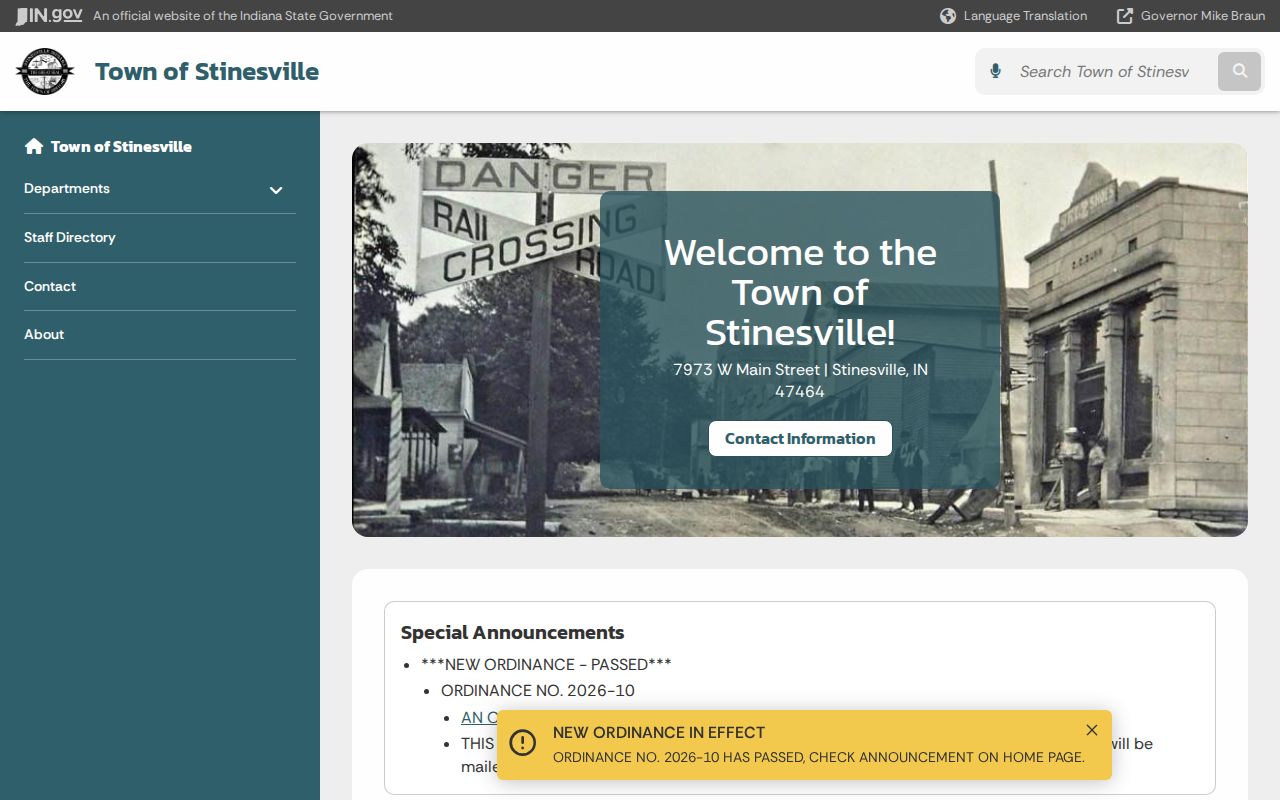Dismiss the New Ordinance notification
The width and height of the screenshot is (1280, 800).
click(1092, 730)
